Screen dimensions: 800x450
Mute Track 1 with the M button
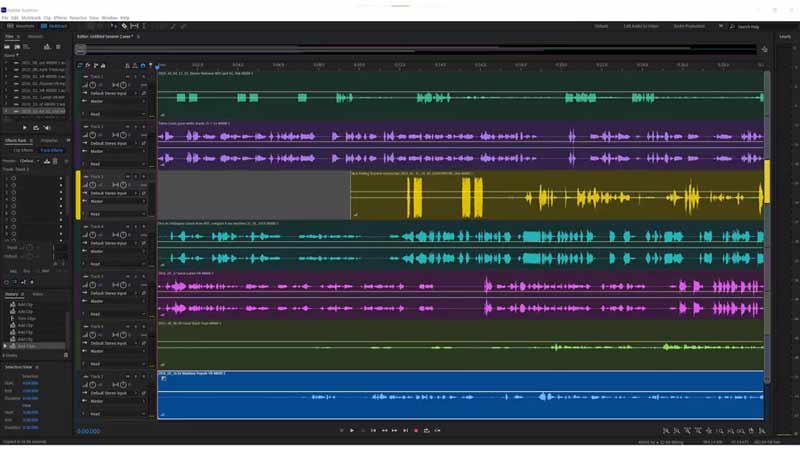click(x=128, y=75)
